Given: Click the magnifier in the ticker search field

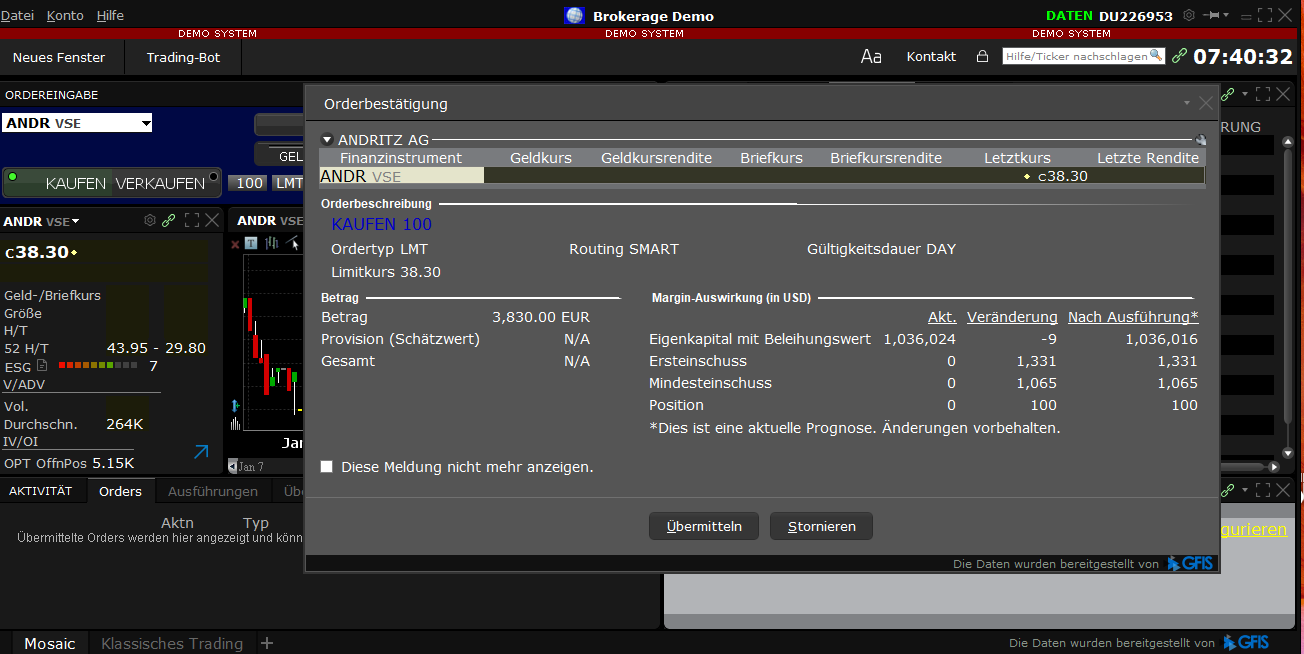Looking at the screenshot, I should [1155, 57].
